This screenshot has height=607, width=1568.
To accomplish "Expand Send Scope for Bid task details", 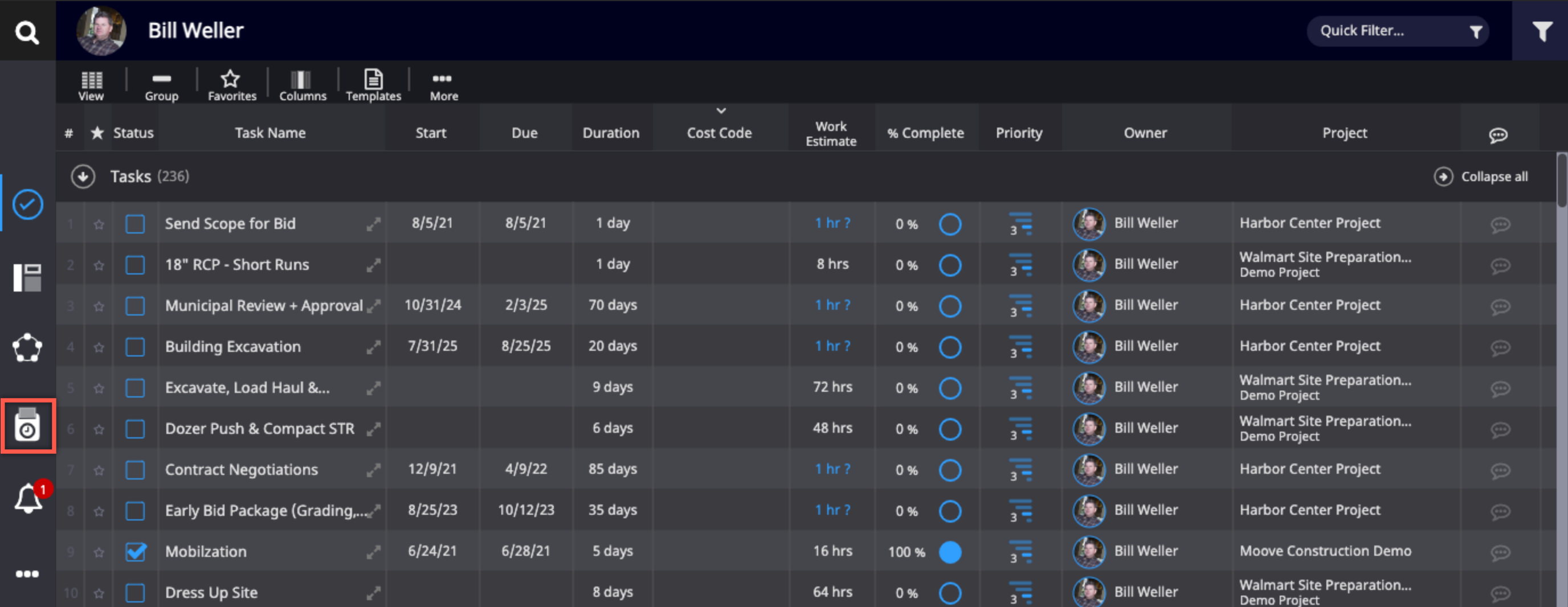I will 373,224.
